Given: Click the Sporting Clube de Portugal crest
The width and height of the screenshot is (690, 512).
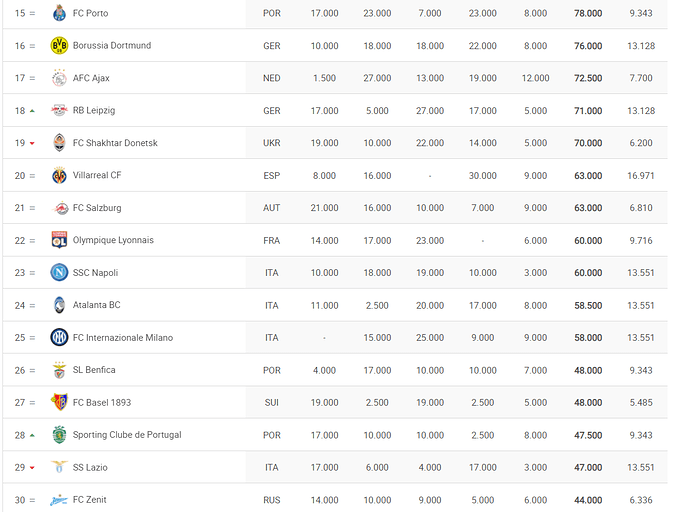Looking at the screenshot, I should (x=59, y=435).
